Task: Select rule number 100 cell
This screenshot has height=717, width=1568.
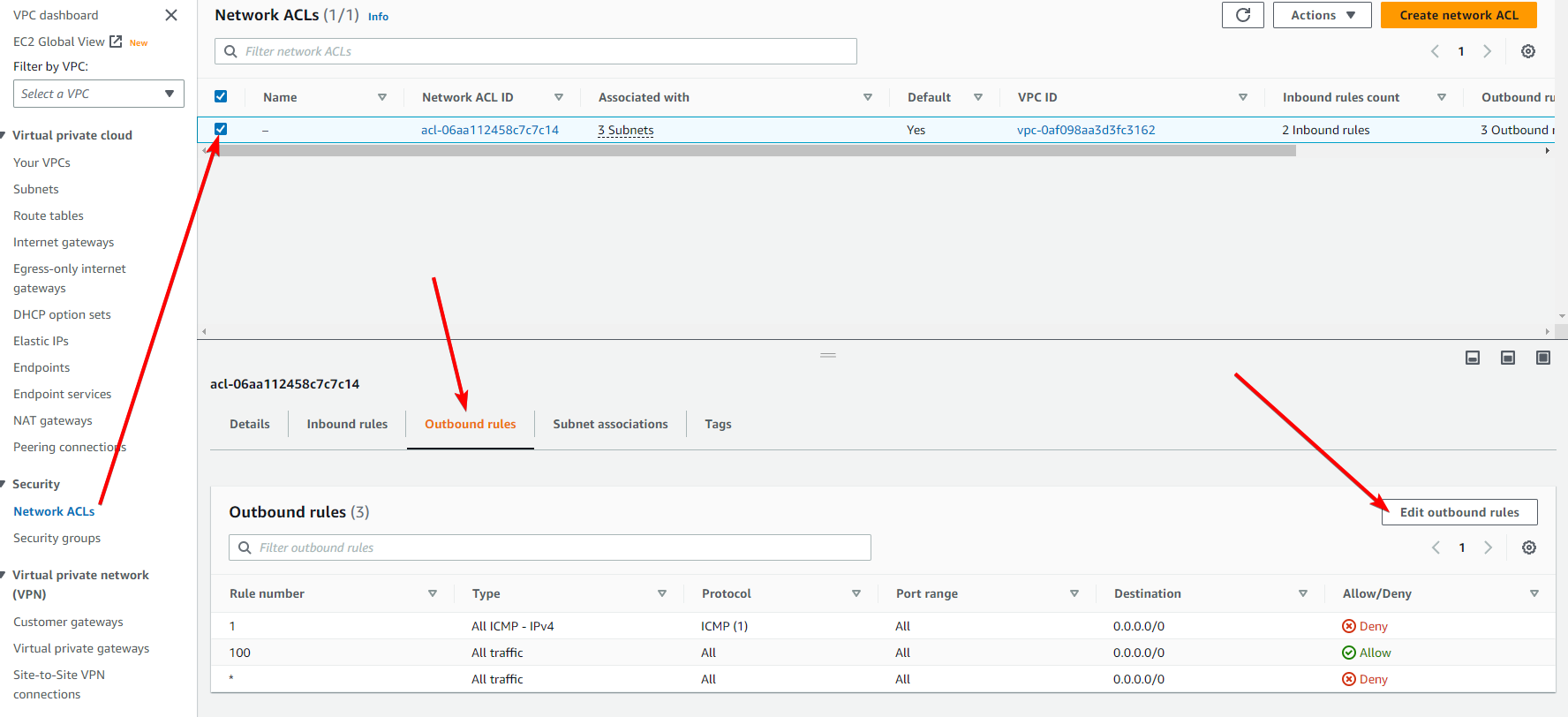Action: [x=239, y=653]
